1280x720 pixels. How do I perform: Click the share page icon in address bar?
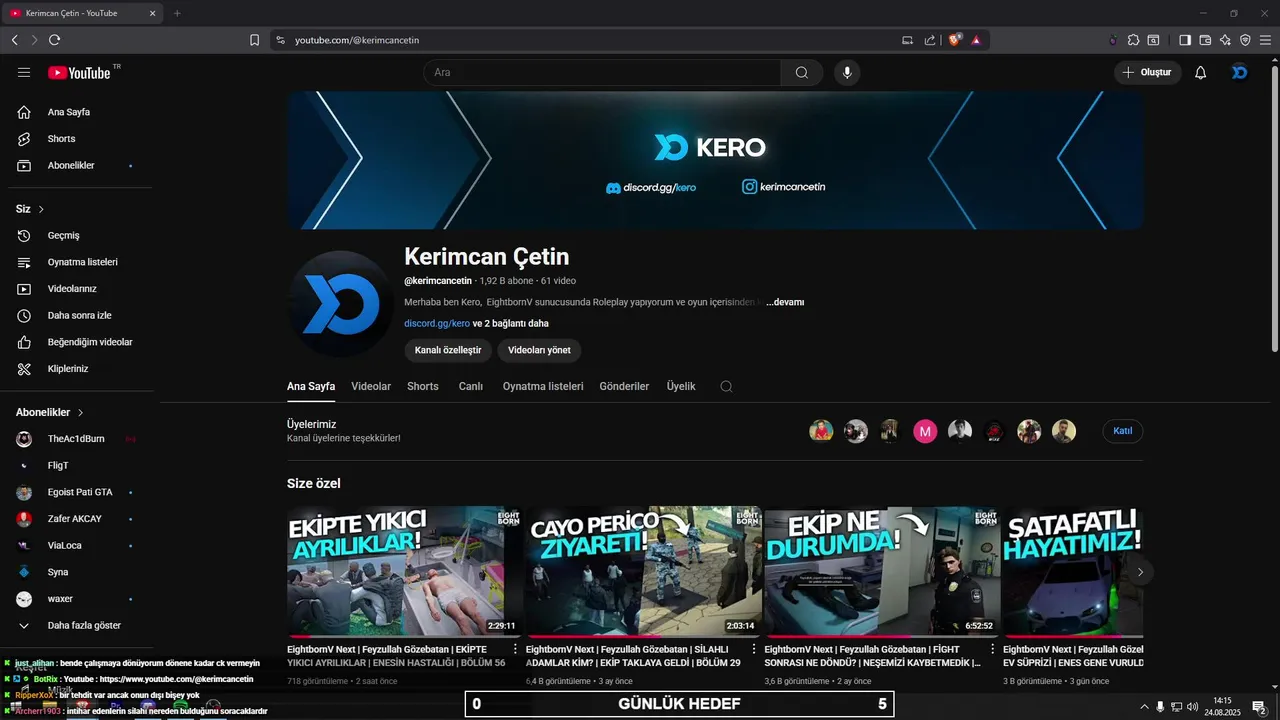pos(930,40)
